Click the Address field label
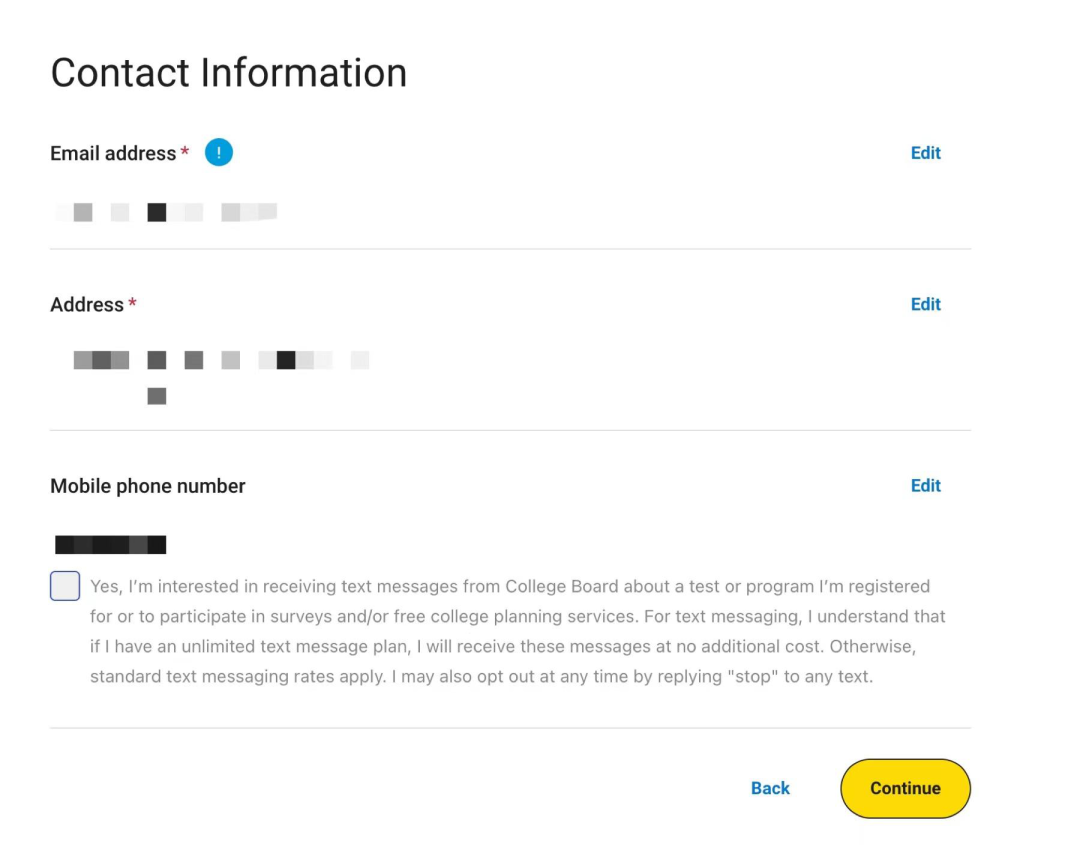Viewport: 1080px width, 868px height. point(87,304)
